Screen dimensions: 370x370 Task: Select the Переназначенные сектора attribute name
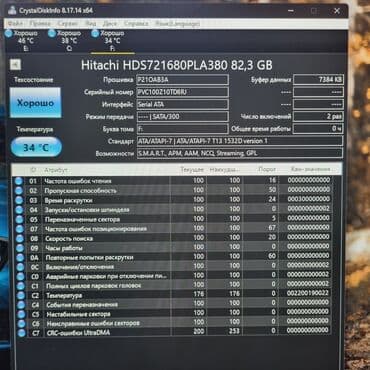(x=82, y=219)
